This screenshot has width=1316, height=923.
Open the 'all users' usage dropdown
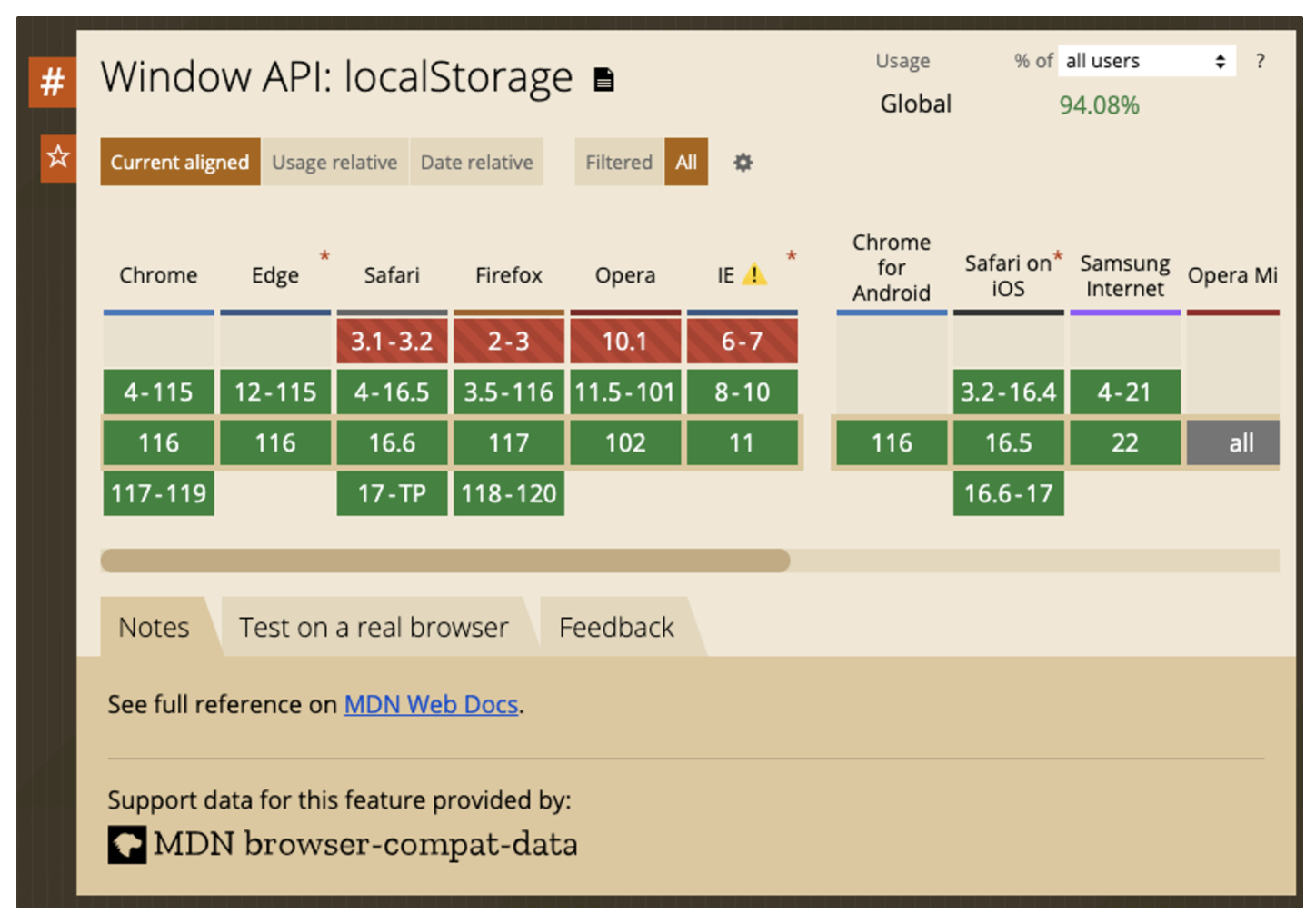point(1146,61)
